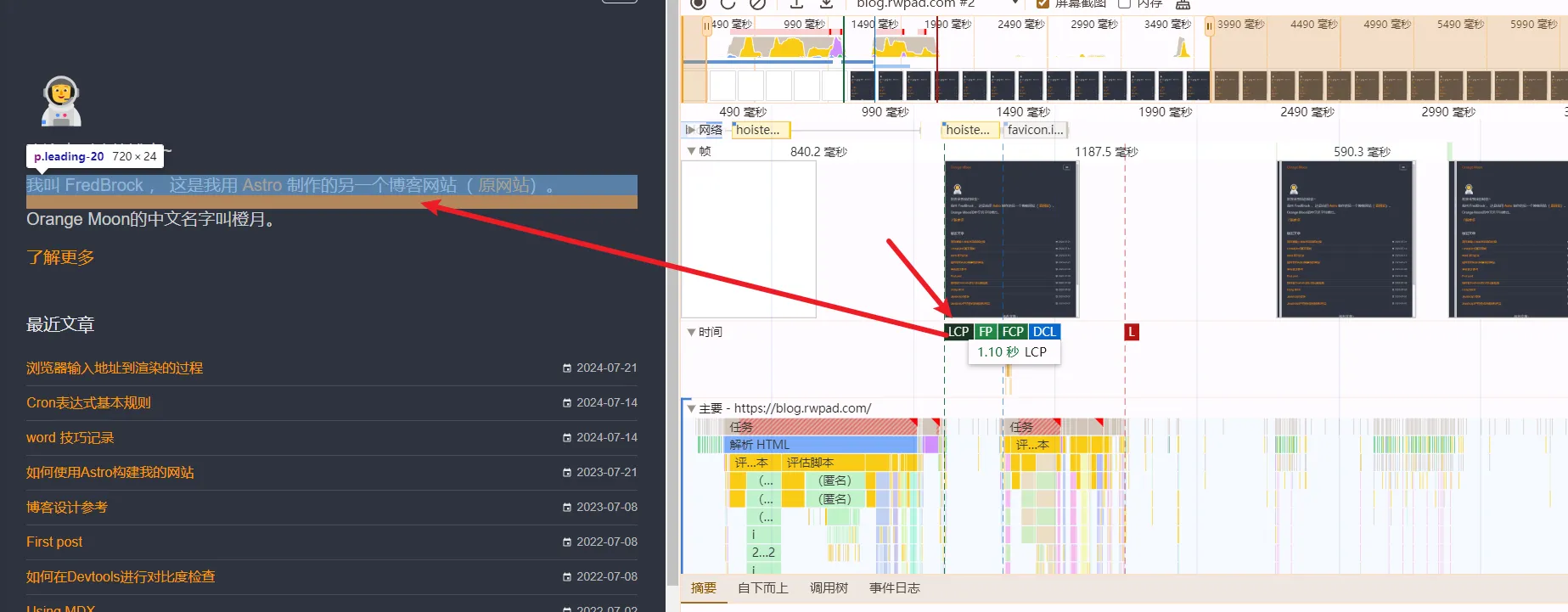The image size is (1568, 612).
Task: Select the red L load event marker
Action: 1131,332
